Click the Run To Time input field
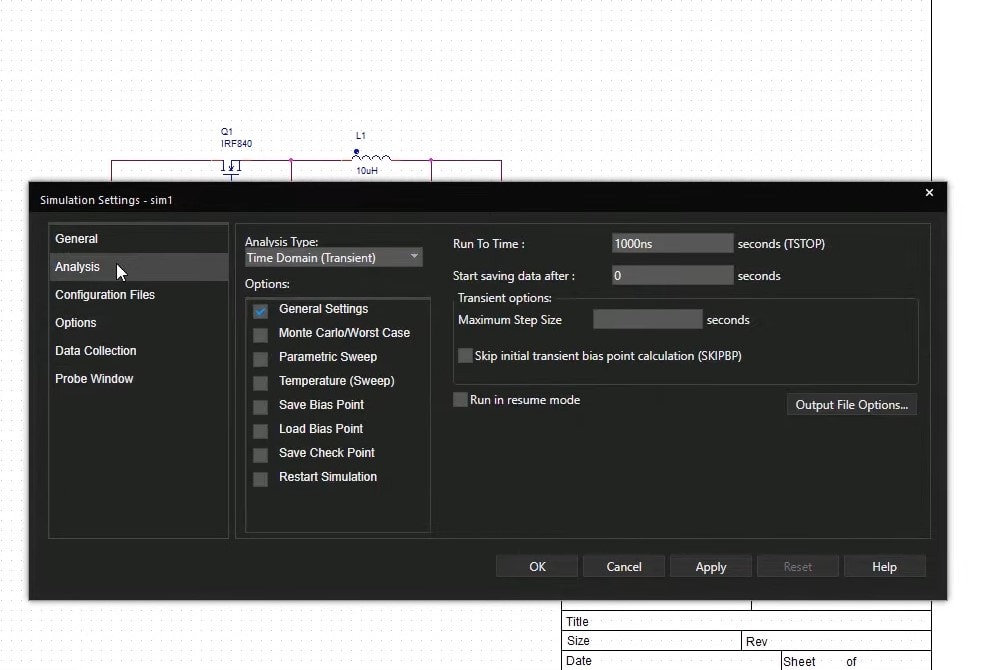Screen dimensions: 1005x670 tap(672, 244)
